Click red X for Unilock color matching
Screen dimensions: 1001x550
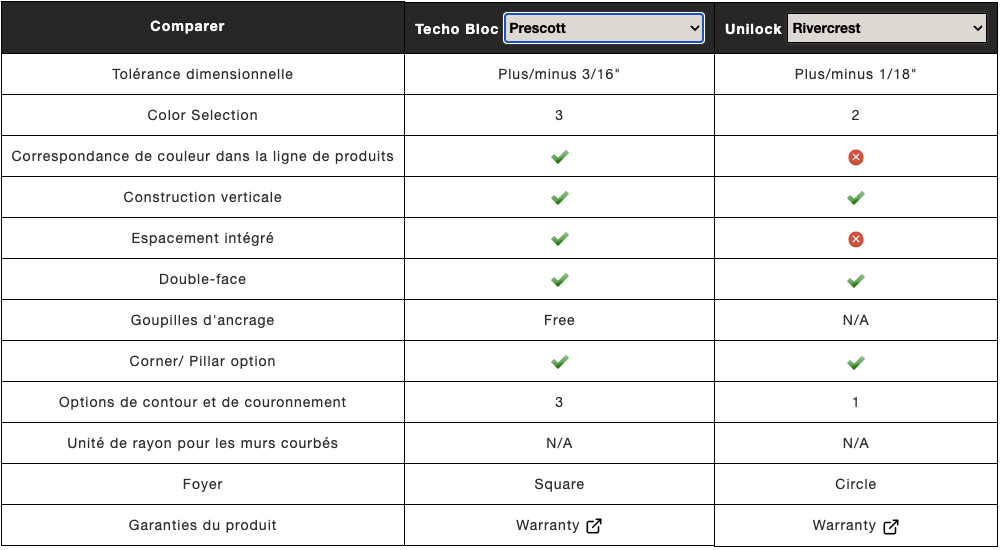tap(855, 157)
